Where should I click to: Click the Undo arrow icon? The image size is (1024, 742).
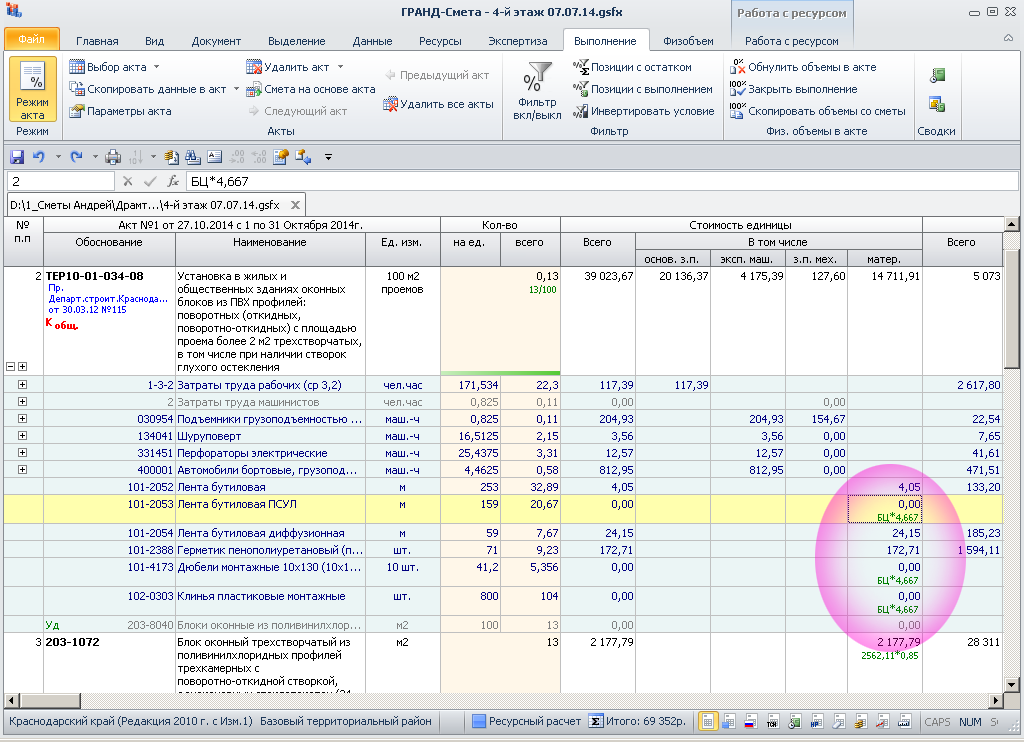[x=39, y=156]
